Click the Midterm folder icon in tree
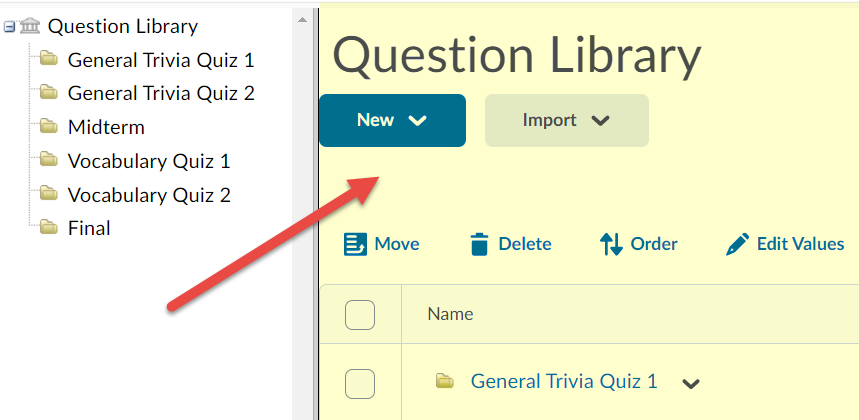Viewport: 859px width, 420px height. [x=48, y=127]
